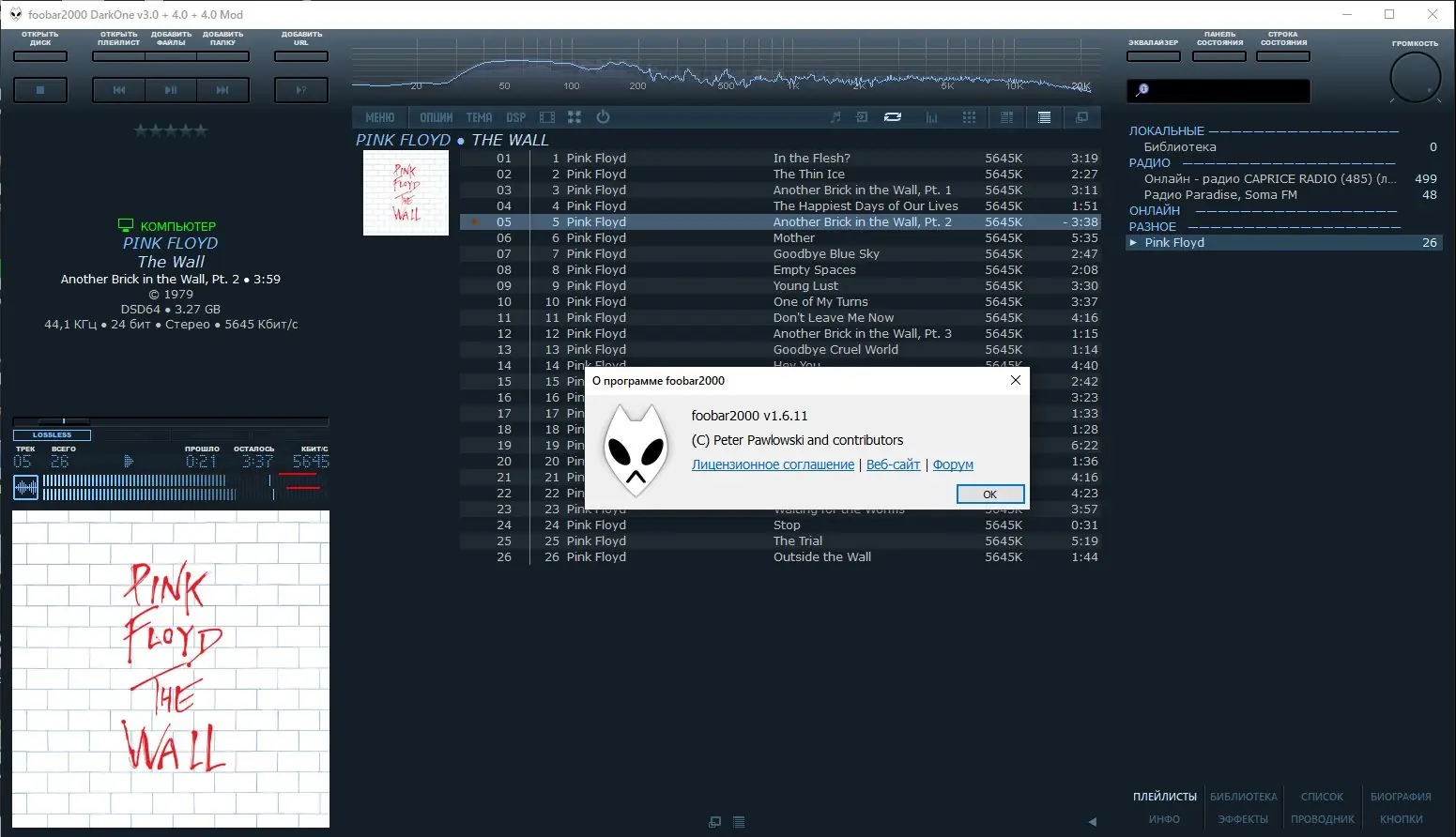1456x837 pixels.
Task: Open the Опции menu
Action: click(x=436, y=117)
